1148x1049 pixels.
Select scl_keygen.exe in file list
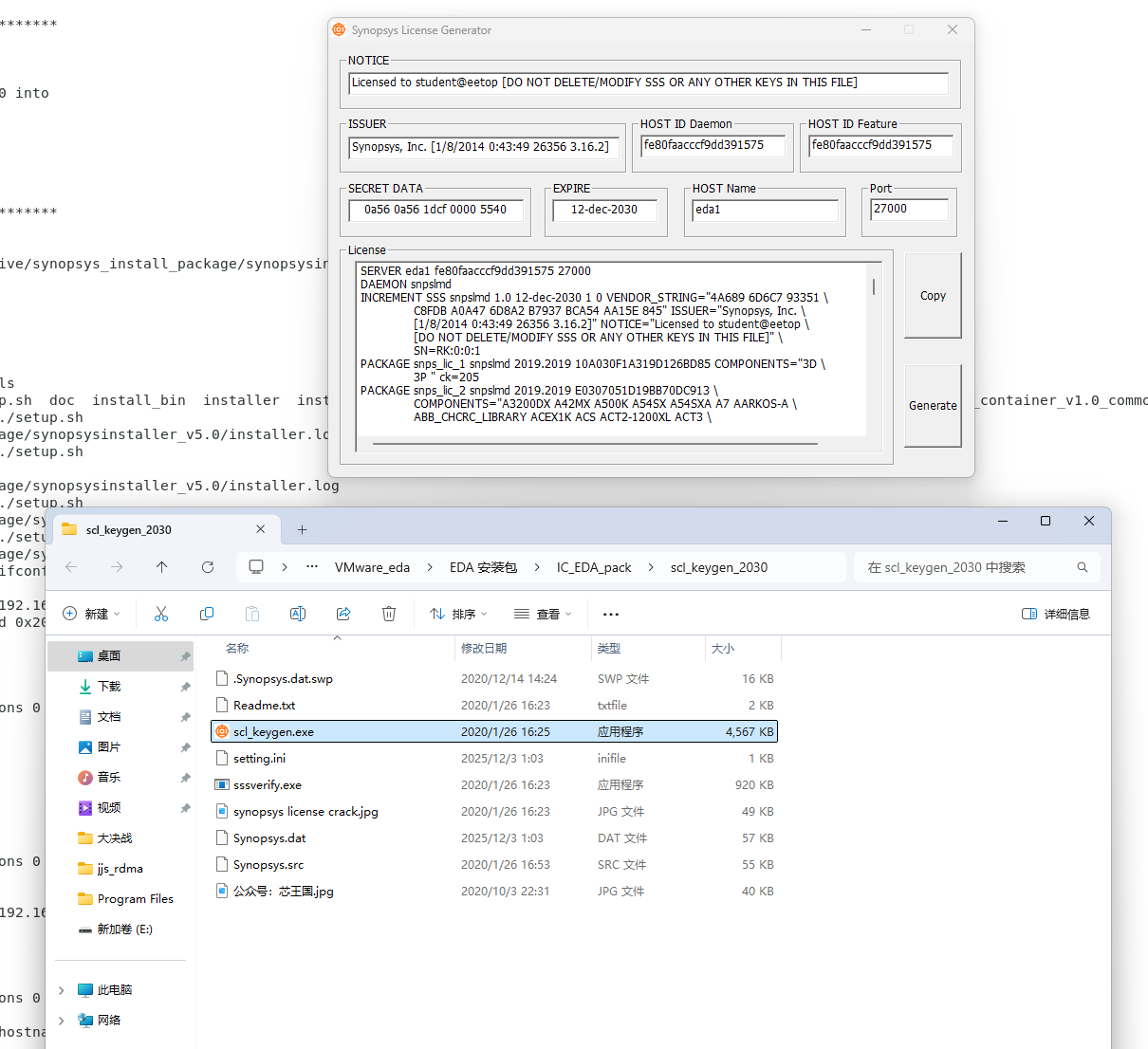click(x=494, y=732)
